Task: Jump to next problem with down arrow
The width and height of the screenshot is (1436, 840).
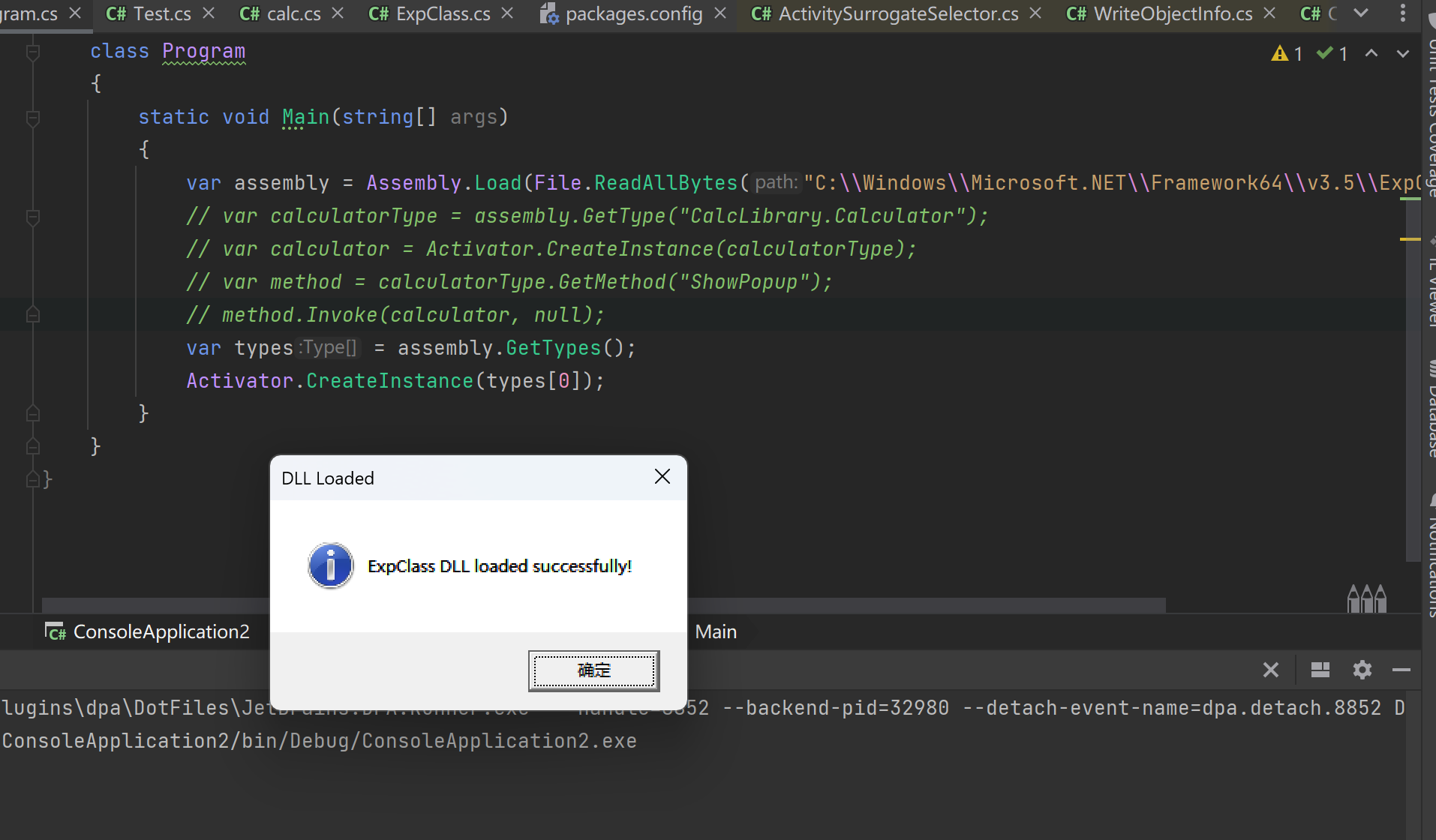Action: point(1402,53)
